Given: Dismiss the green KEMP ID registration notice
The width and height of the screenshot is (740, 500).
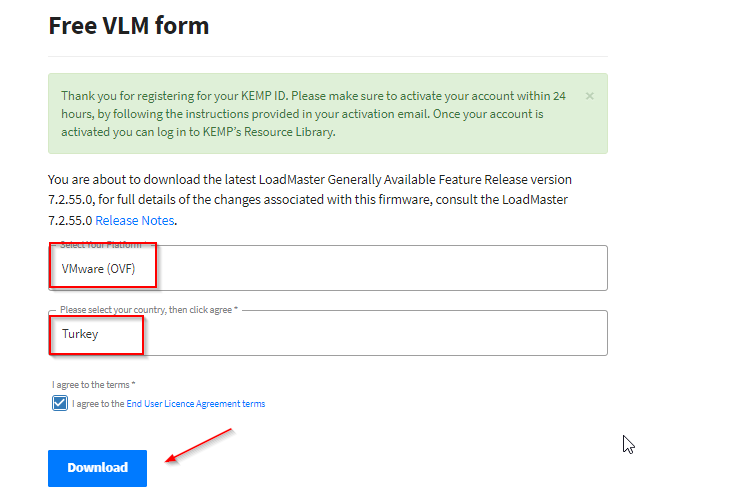Looking at the screenshot, I should coord(589,96).
